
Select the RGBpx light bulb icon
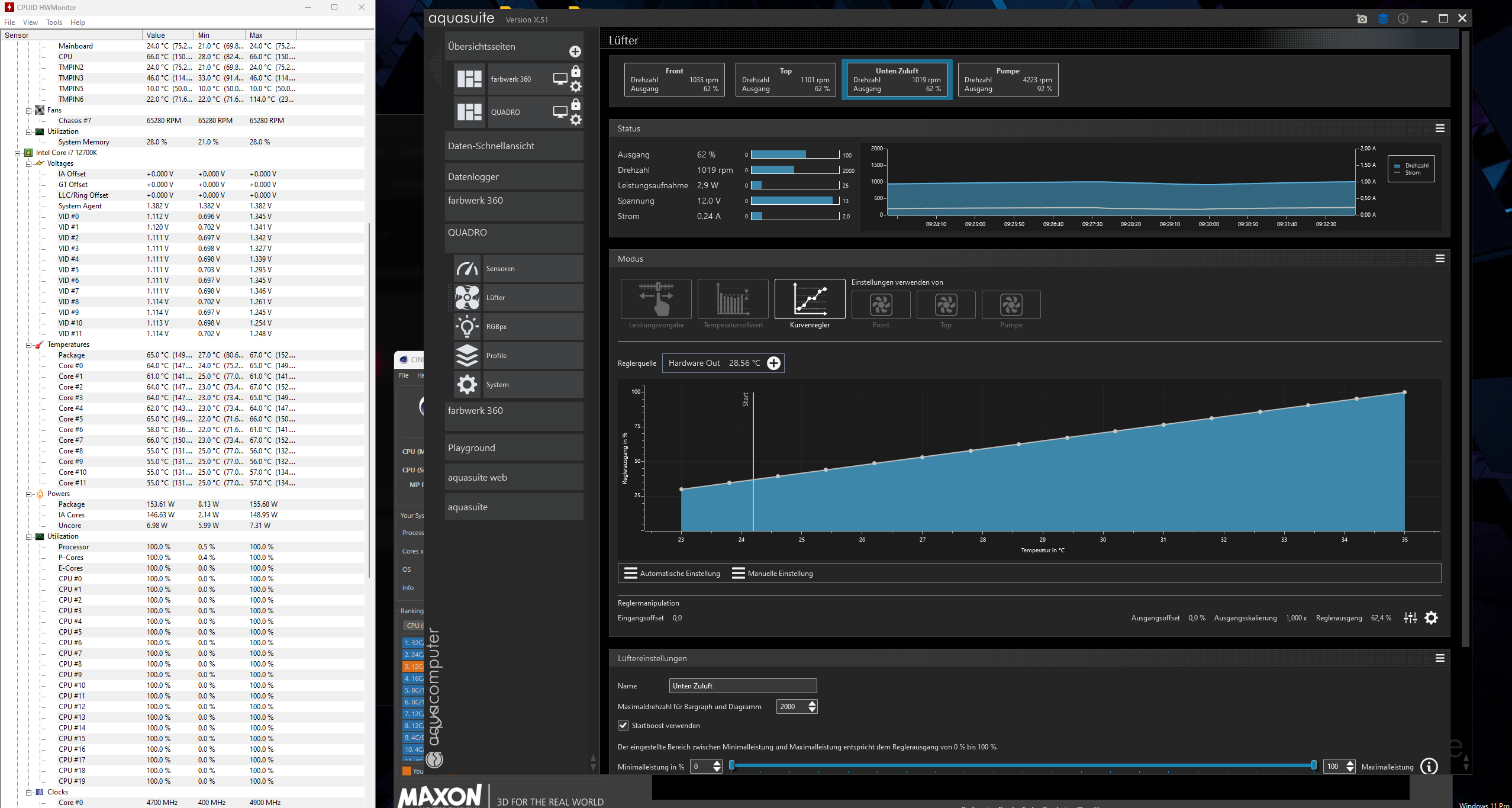coord(467,327)
